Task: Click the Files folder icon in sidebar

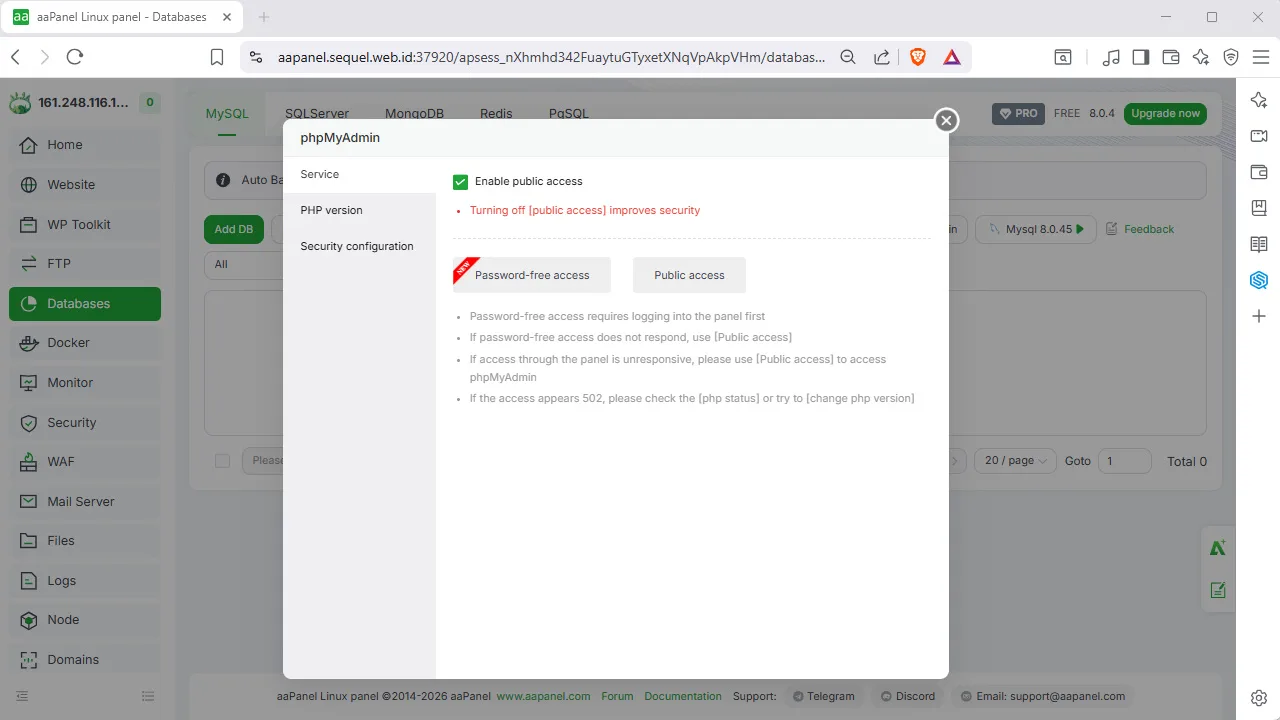Action: point(28,541)
